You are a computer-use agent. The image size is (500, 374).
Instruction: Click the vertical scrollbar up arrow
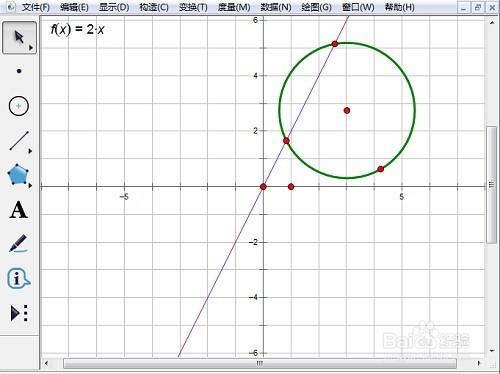pos(492,23)
